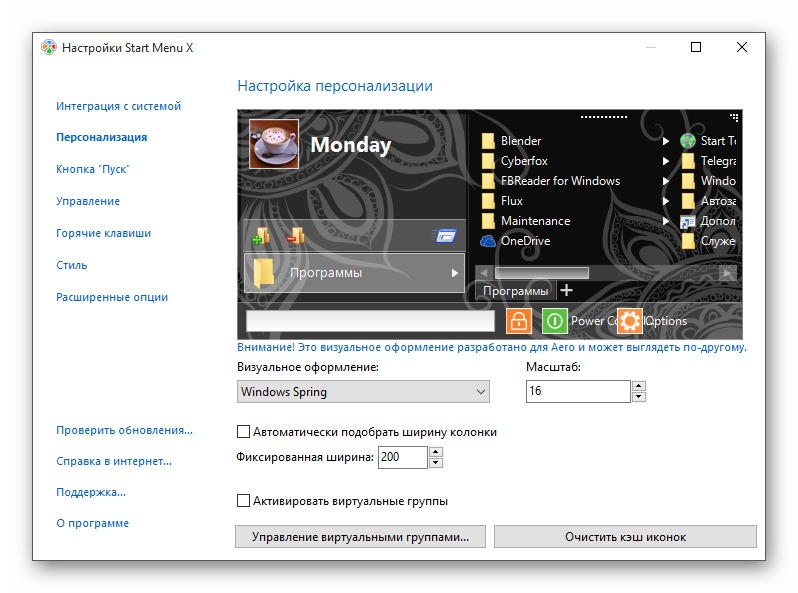Image resolution: width=798 pixels, height=593 pixels.
Task: Enable Активировать виртуальные группы checkbox
Action: (x=244, y=501)
